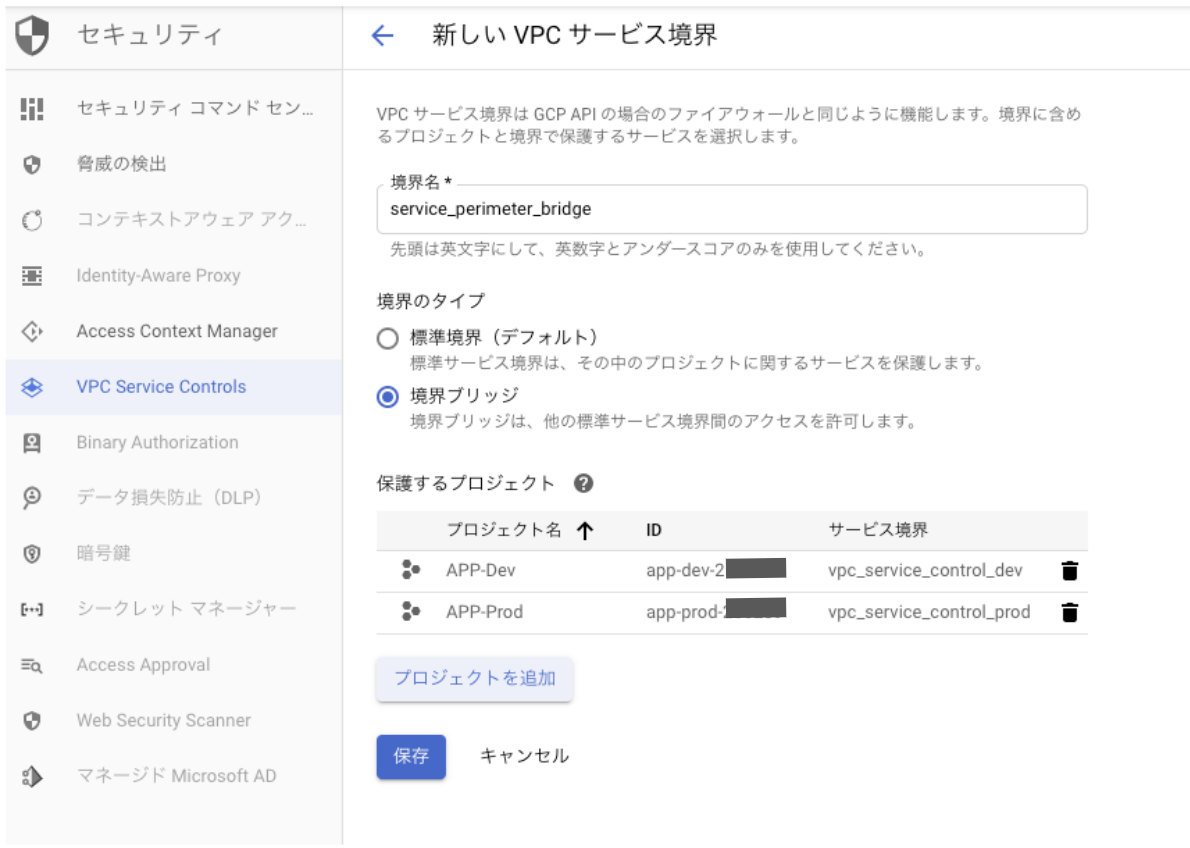Image resolution: width=1190 pixels, height=848 pixels.
Task: Click the APP-Dev project name cell
Action: [x=481, y=571]
